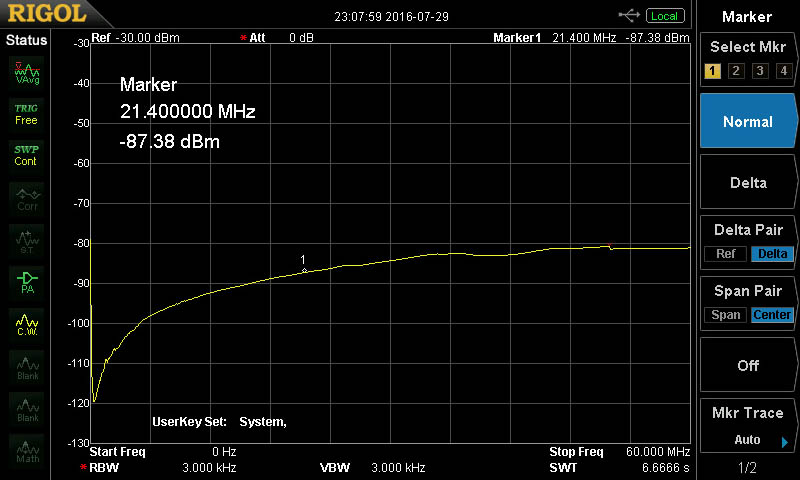Click the SWP Cont sweep status icon
This screenshot has height=480, width=800.
tap(27, 155)
